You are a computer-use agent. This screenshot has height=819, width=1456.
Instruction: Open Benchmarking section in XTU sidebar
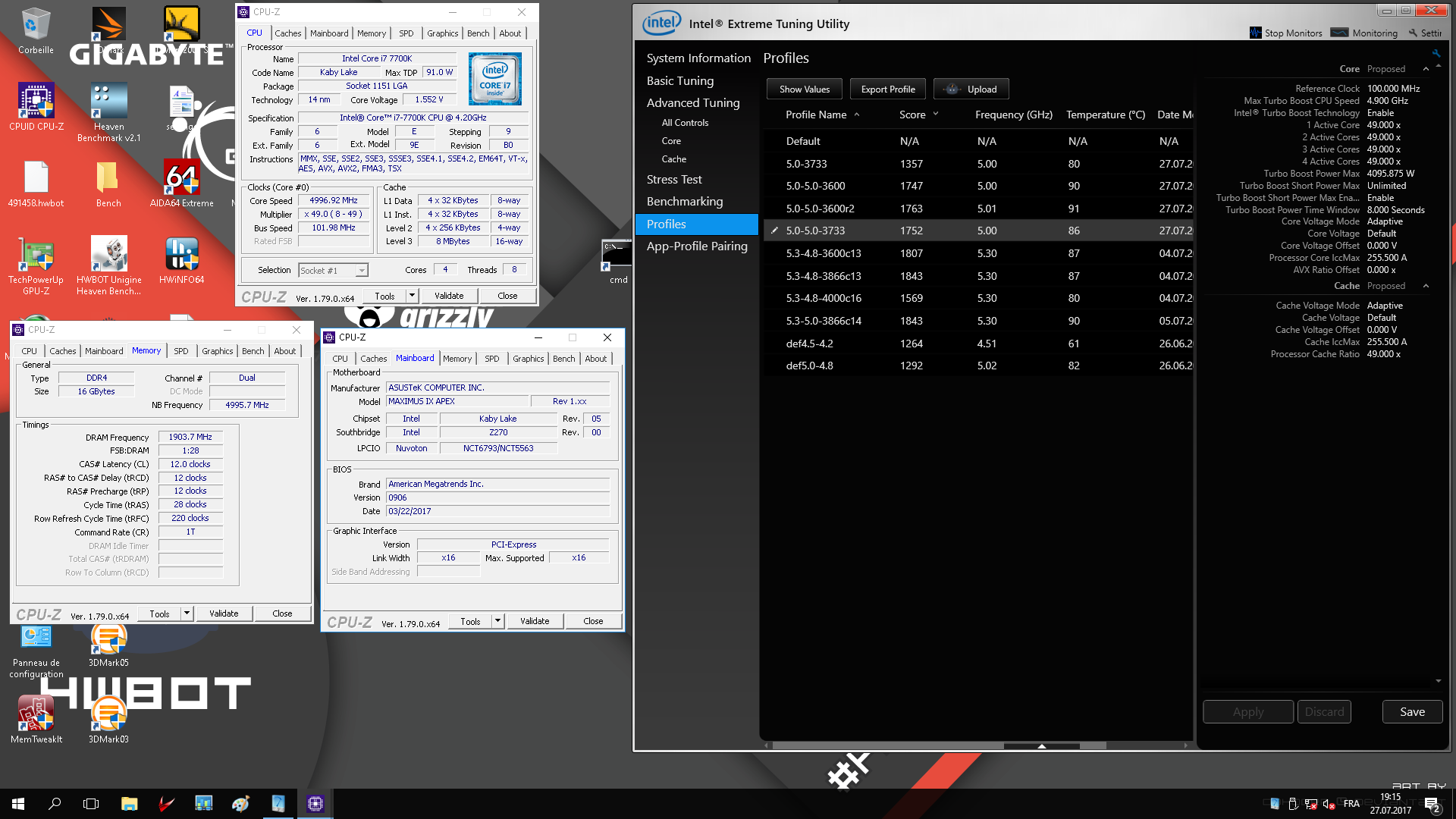point(685,202)
